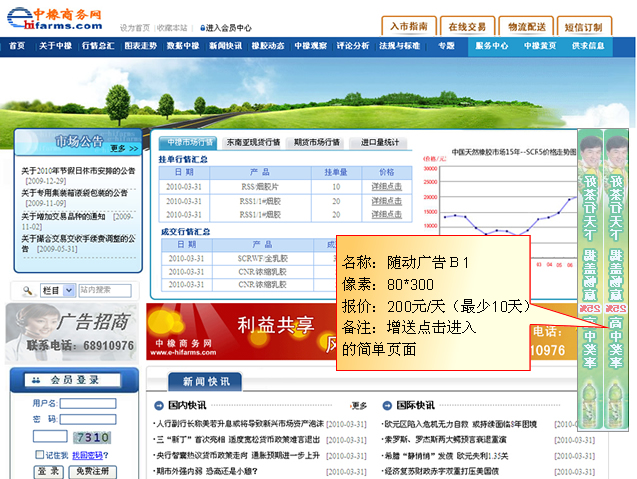Click the 进入会员中心 link
Screen dimensions: 637x479
point(229,28)
